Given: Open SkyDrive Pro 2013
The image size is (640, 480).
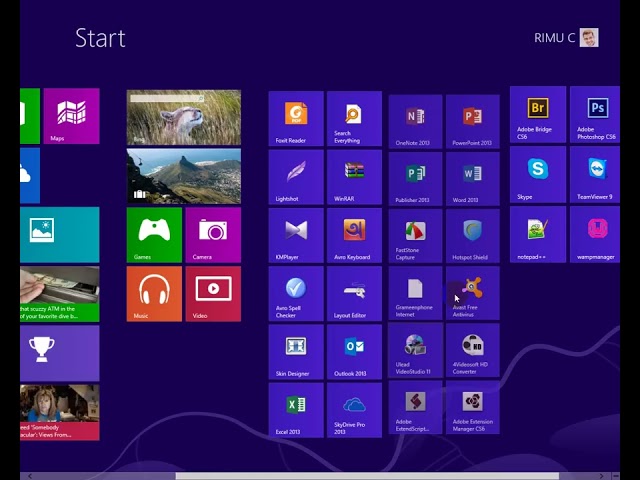Looking at the screenshot, I should click(x=354, y=411).
